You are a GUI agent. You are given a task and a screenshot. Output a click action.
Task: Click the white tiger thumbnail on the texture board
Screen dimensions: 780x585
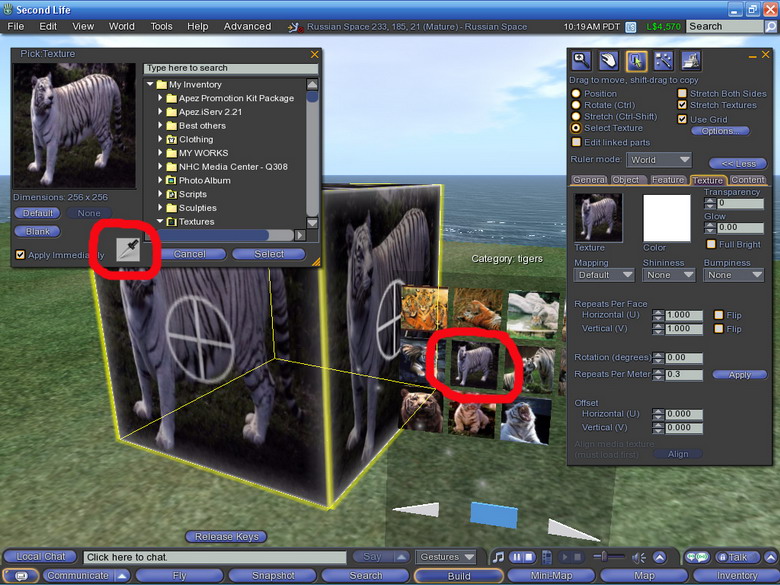pyautogui.click(x=474, y=365)
